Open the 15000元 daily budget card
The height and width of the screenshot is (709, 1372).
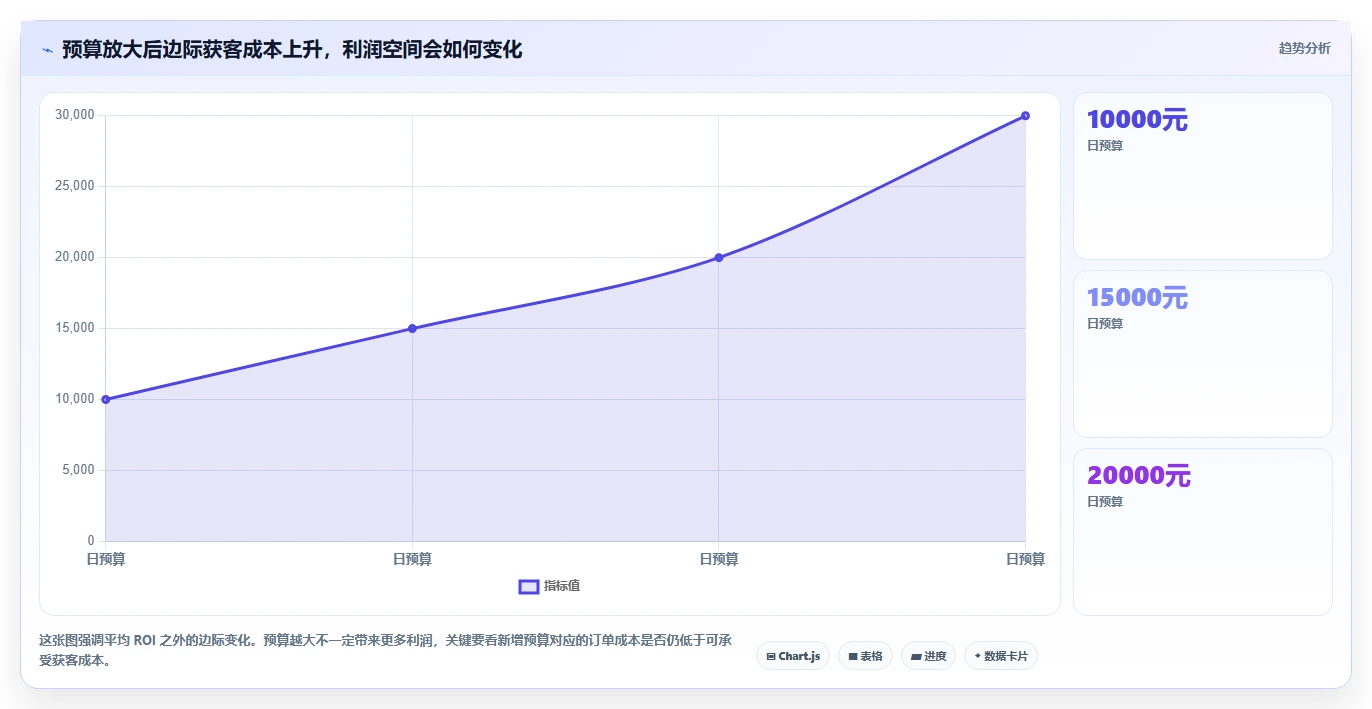click(x=1203, y=354)
